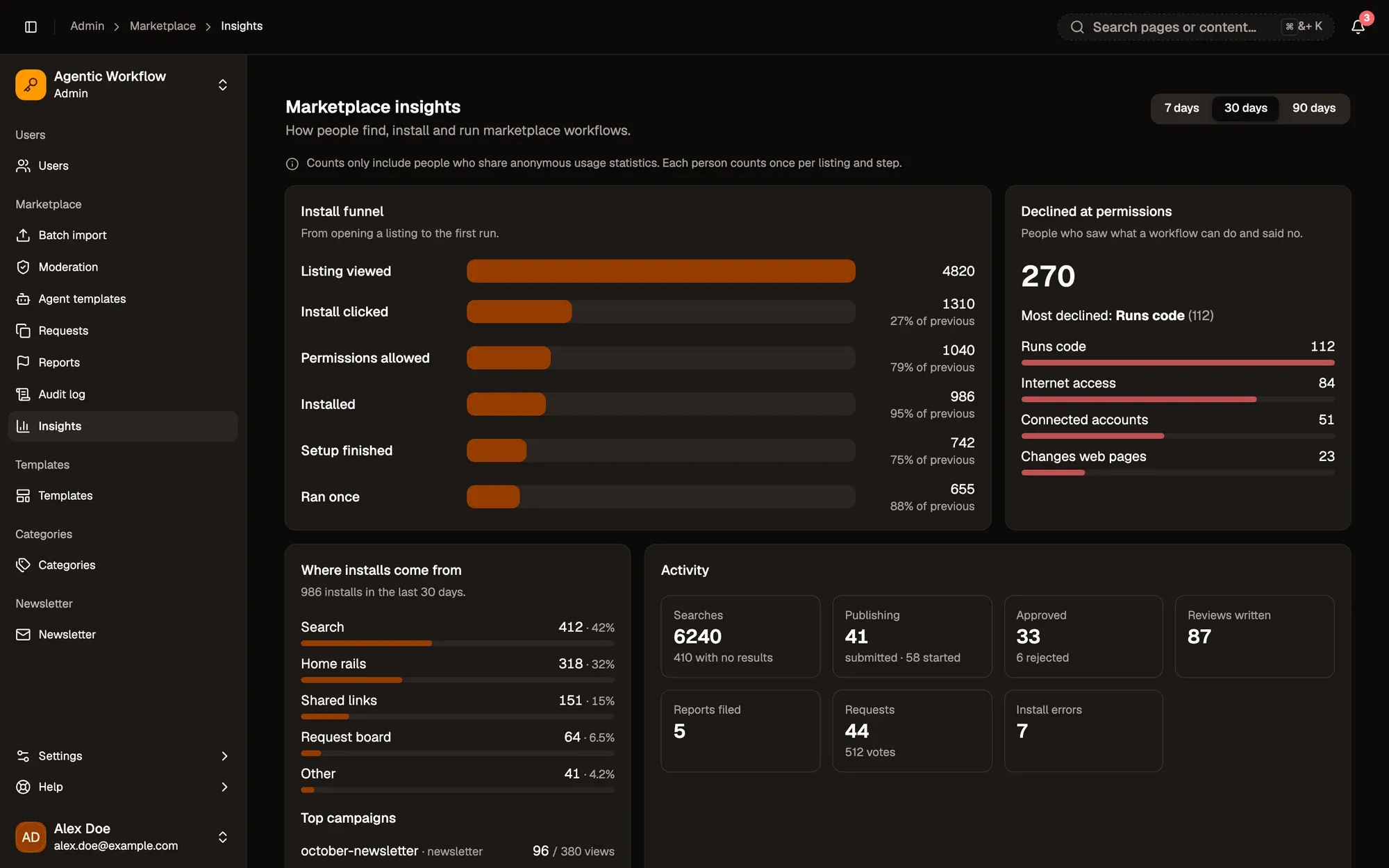Click the AD user avatar
This screenshot has height=868, width=1389.
pos(31,837)
